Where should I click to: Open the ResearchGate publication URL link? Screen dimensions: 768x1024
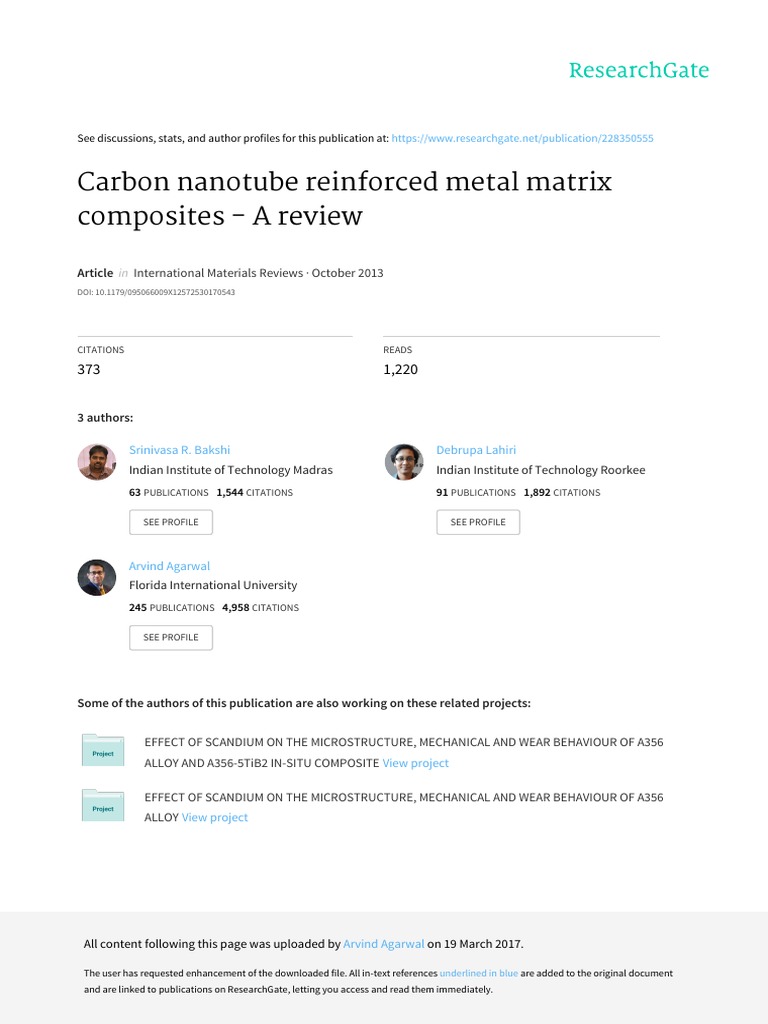pyautogui.click(x=523, y=138)
